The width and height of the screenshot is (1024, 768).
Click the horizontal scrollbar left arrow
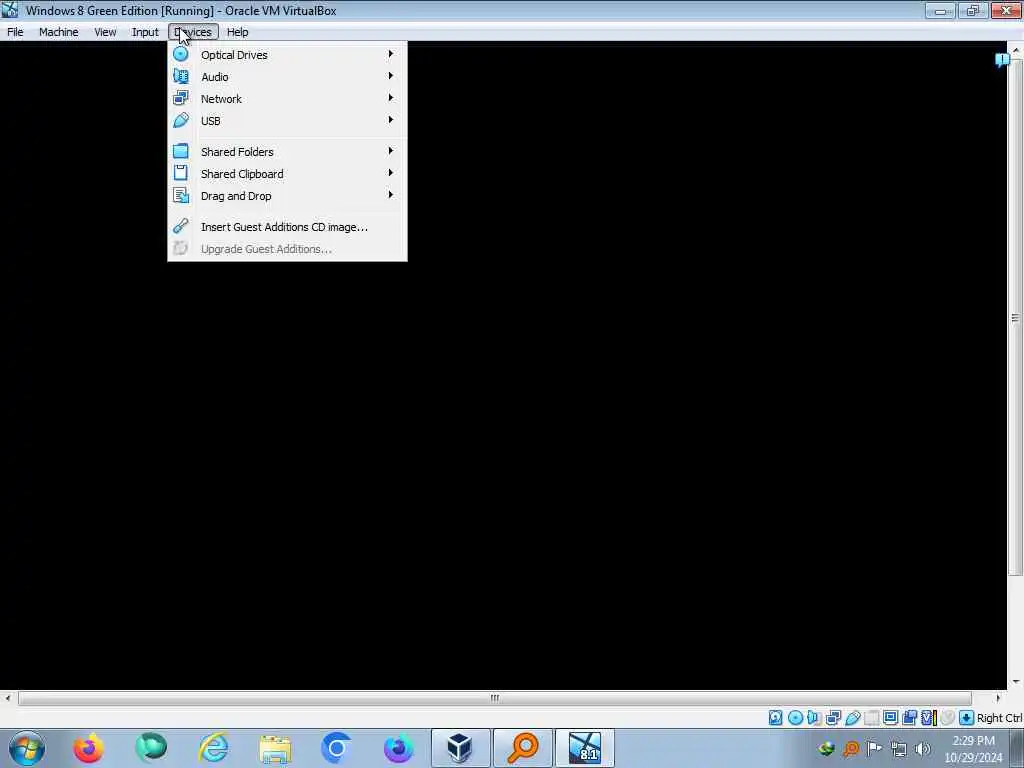7,698
